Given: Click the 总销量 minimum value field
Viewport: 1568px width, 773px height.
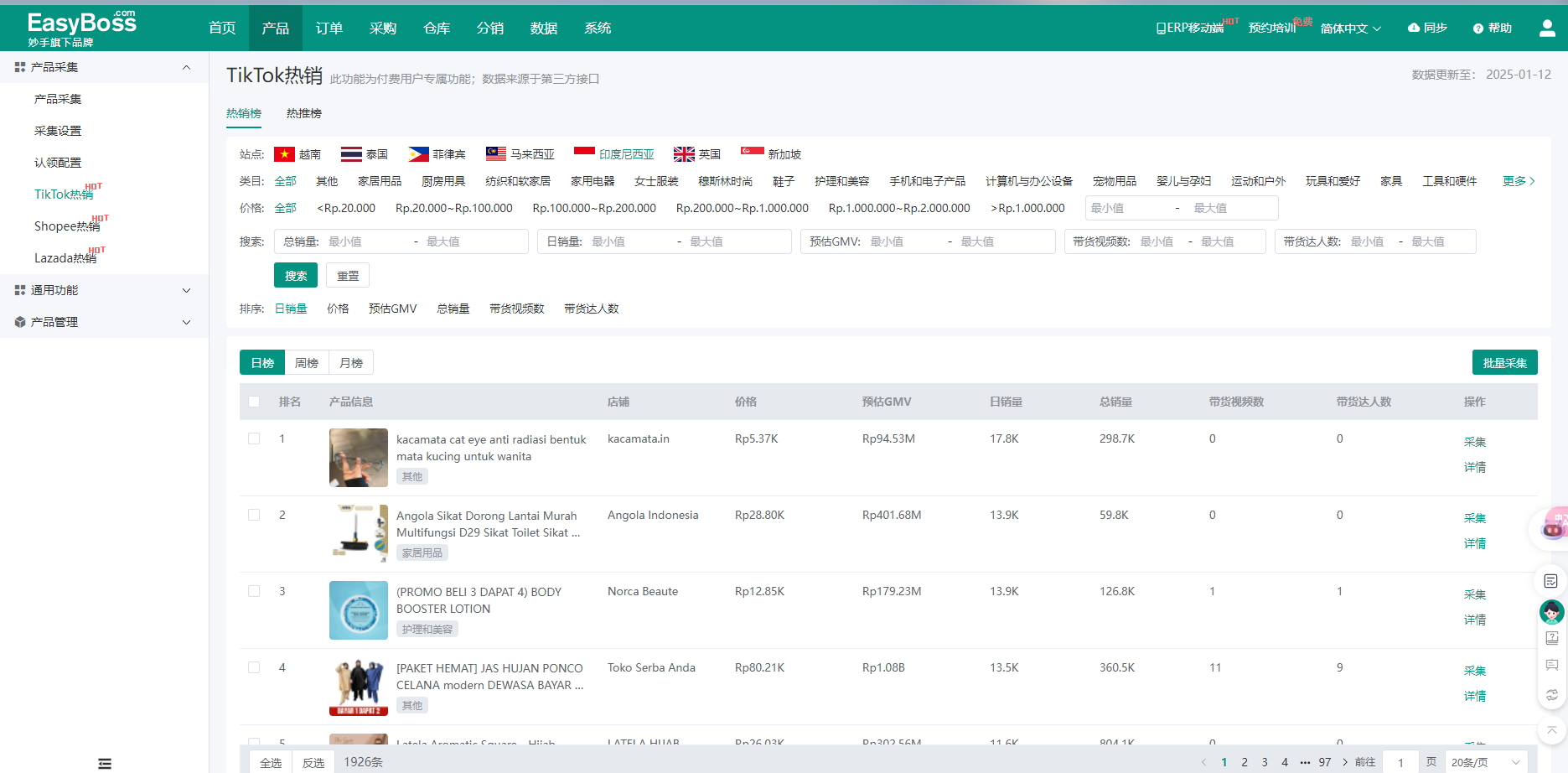Looking at the screenshot, I should tap(367, 241).
